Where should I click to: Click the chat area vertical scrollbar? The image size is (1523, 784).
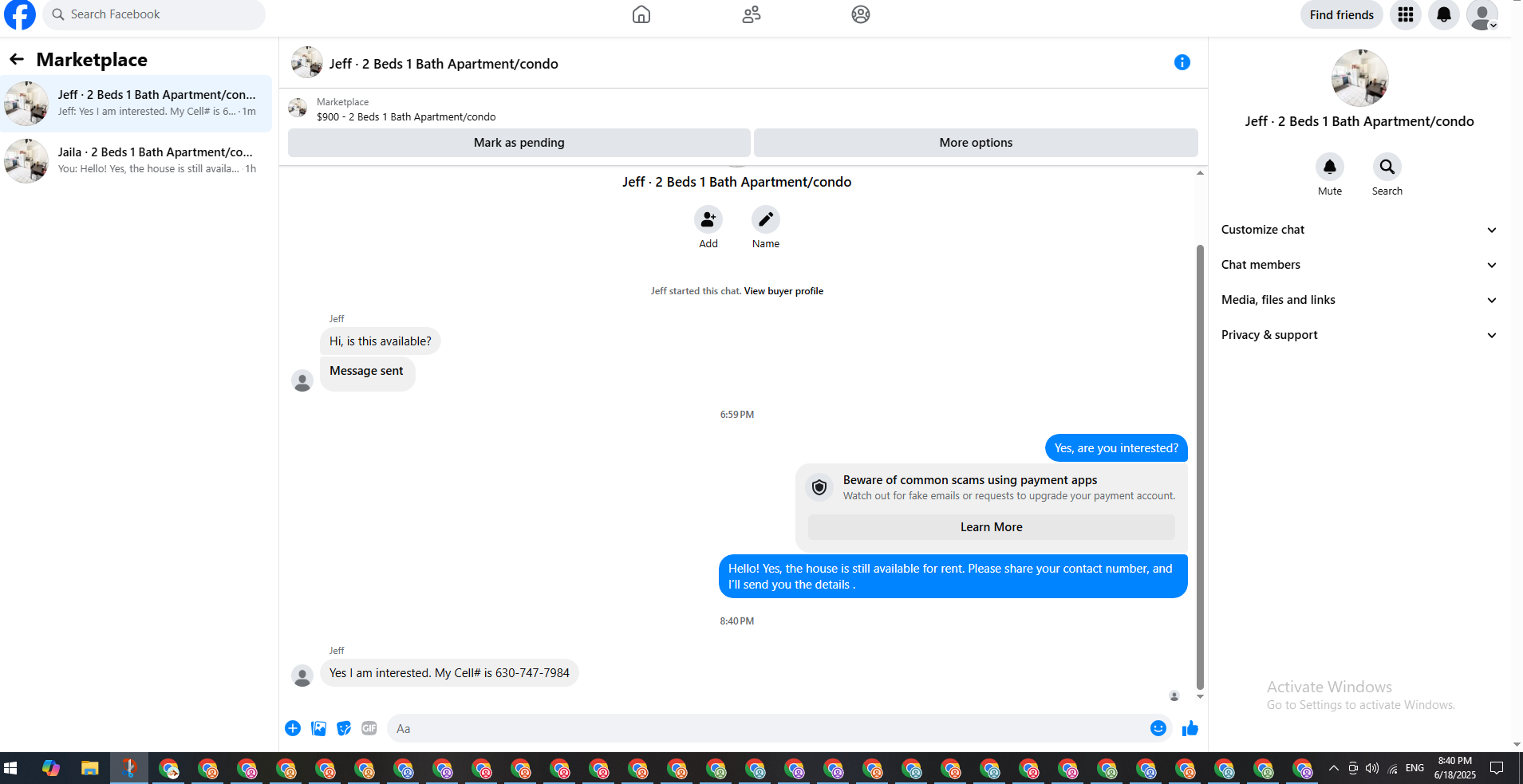pos(1200,467)
